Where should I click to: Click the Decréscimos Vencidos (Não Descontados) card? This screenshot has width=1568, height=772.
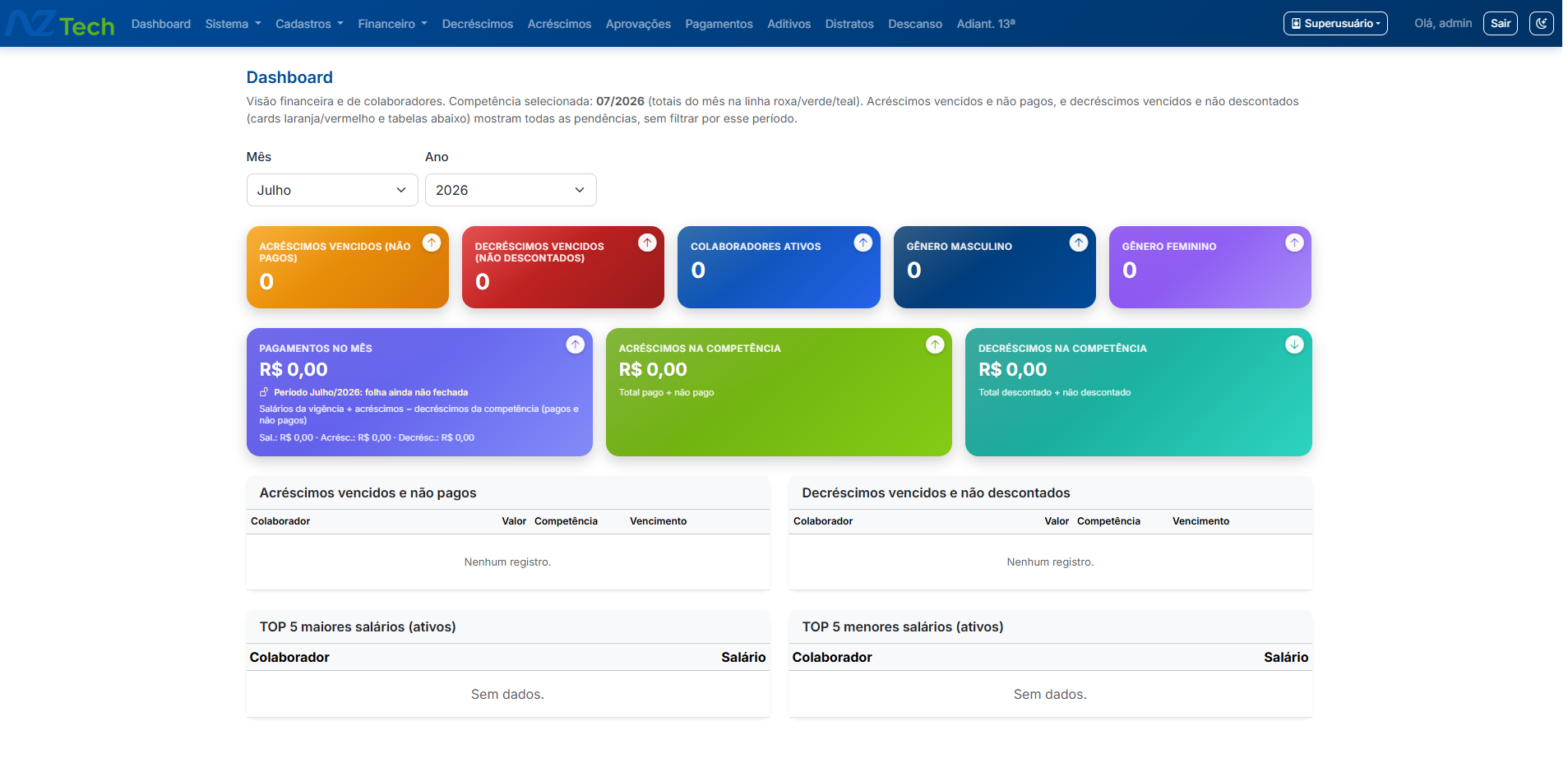click(x=563, y=267)
